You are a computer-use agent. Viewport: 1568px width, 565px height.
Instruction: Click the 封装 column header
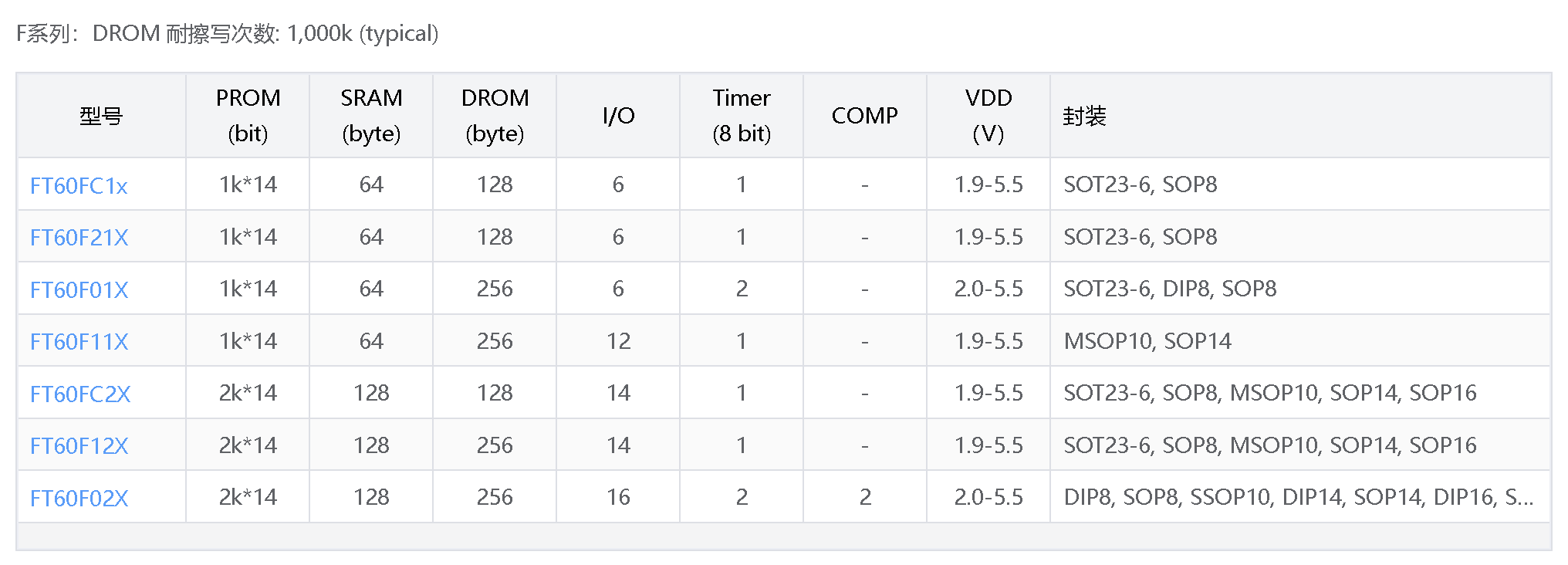(1084, 116)
